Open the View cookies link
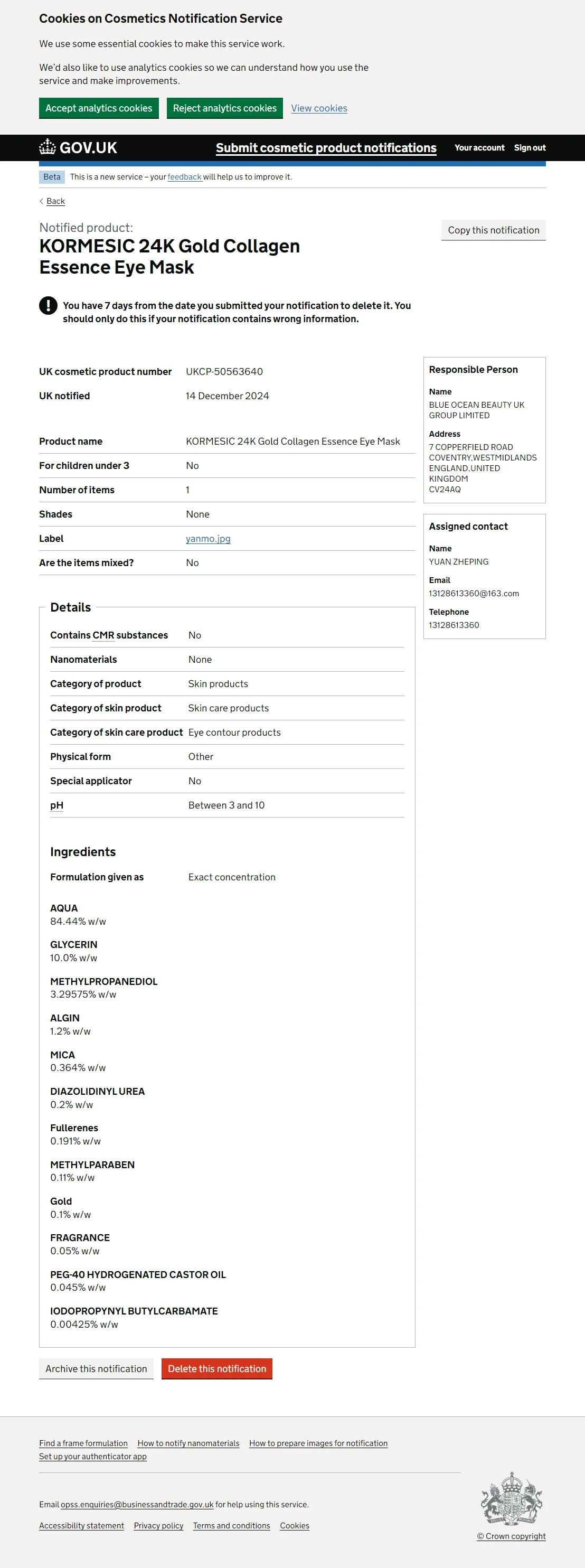 click(x=319, y=108)
